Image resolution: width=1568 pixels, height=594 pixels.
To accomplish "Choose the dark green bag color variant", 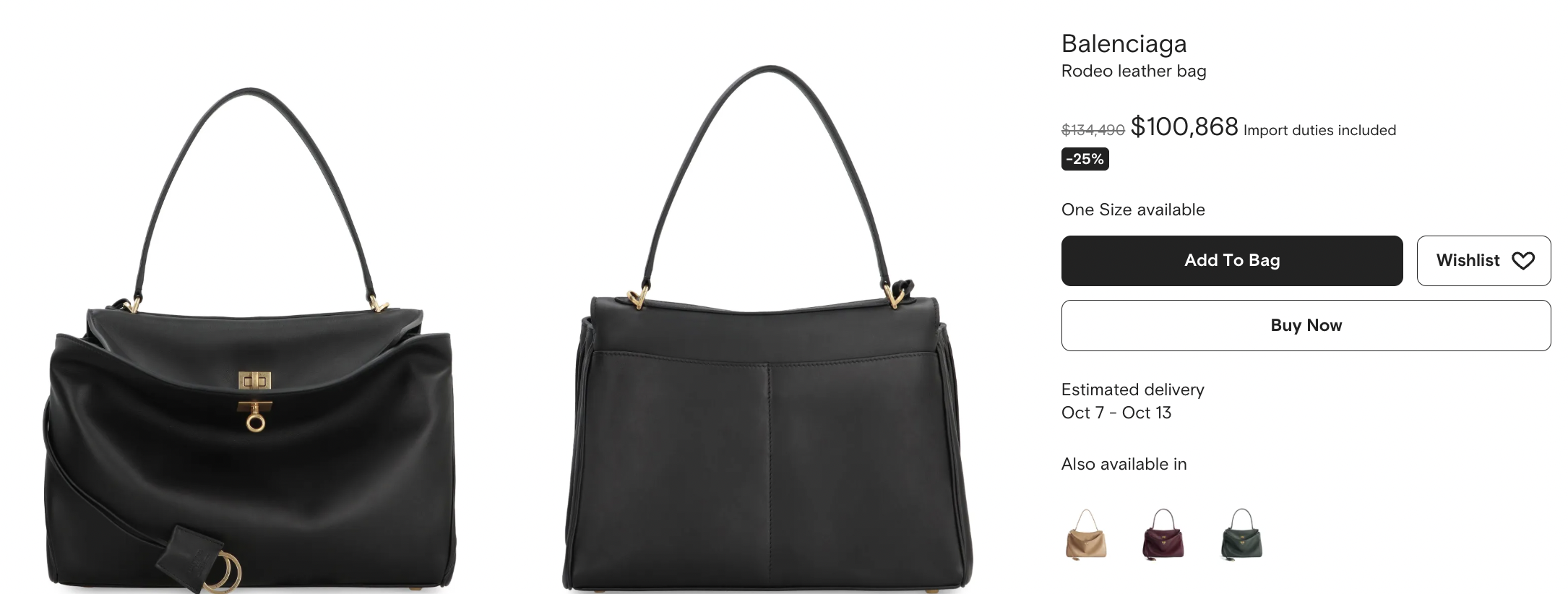I will pyautogui.click(x=1241, y=534).
